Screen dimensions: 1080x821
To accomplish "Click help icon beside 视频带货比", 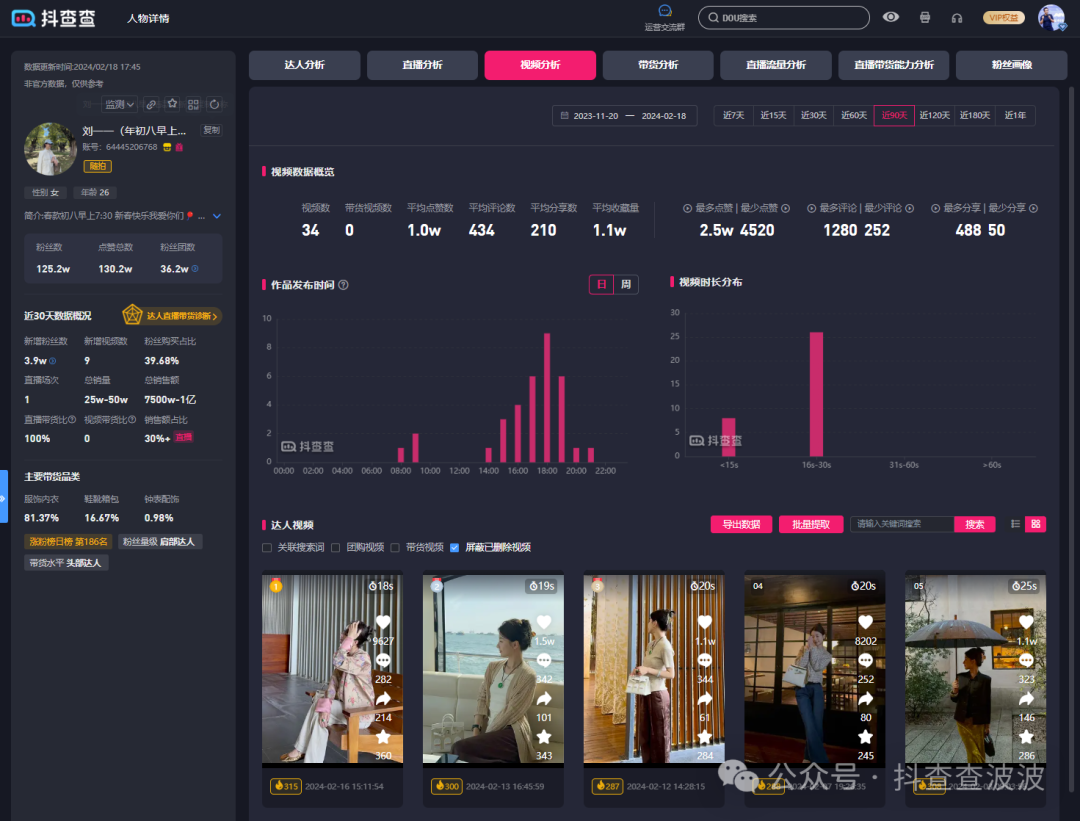I will [x=132, y=419].
